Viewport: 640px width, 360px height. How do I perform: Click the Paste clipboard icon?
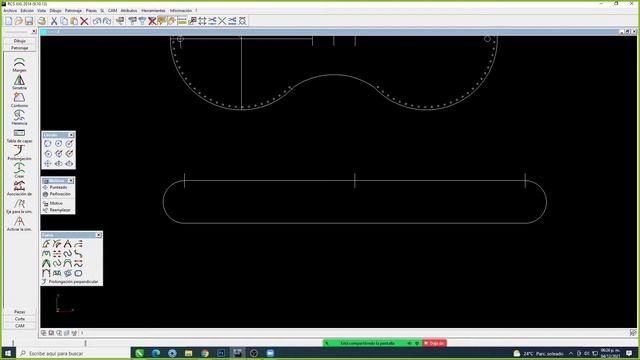tap(74, 21)
